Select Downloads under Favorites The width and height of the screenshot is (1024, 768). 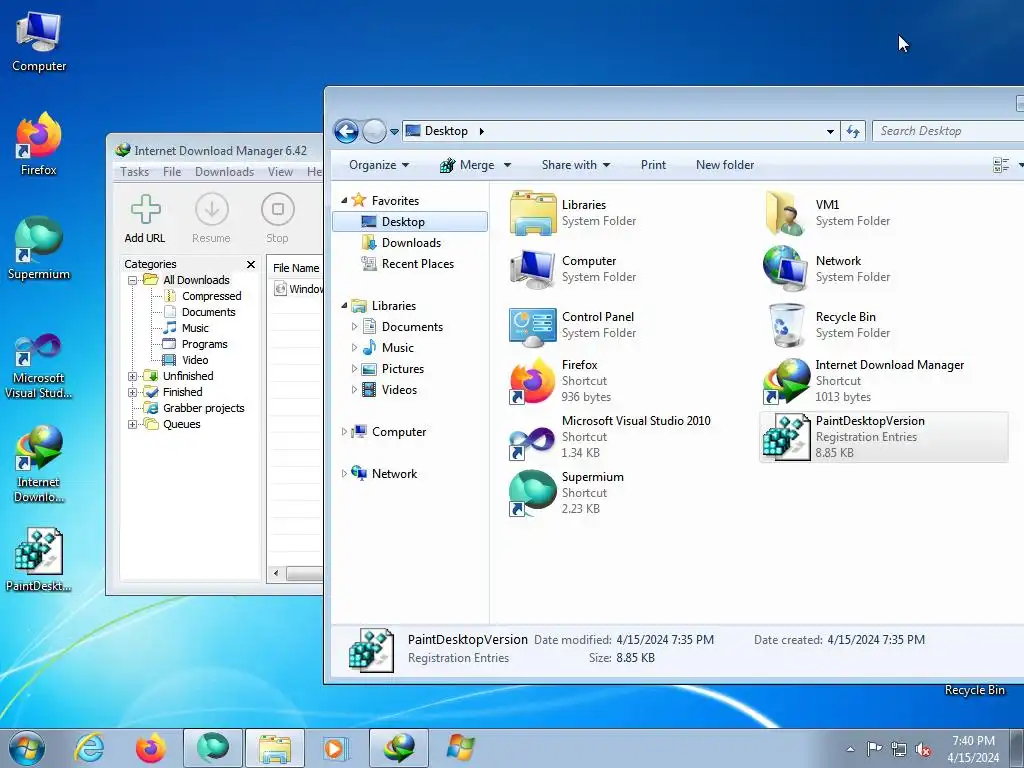click(x=411, y=243)
